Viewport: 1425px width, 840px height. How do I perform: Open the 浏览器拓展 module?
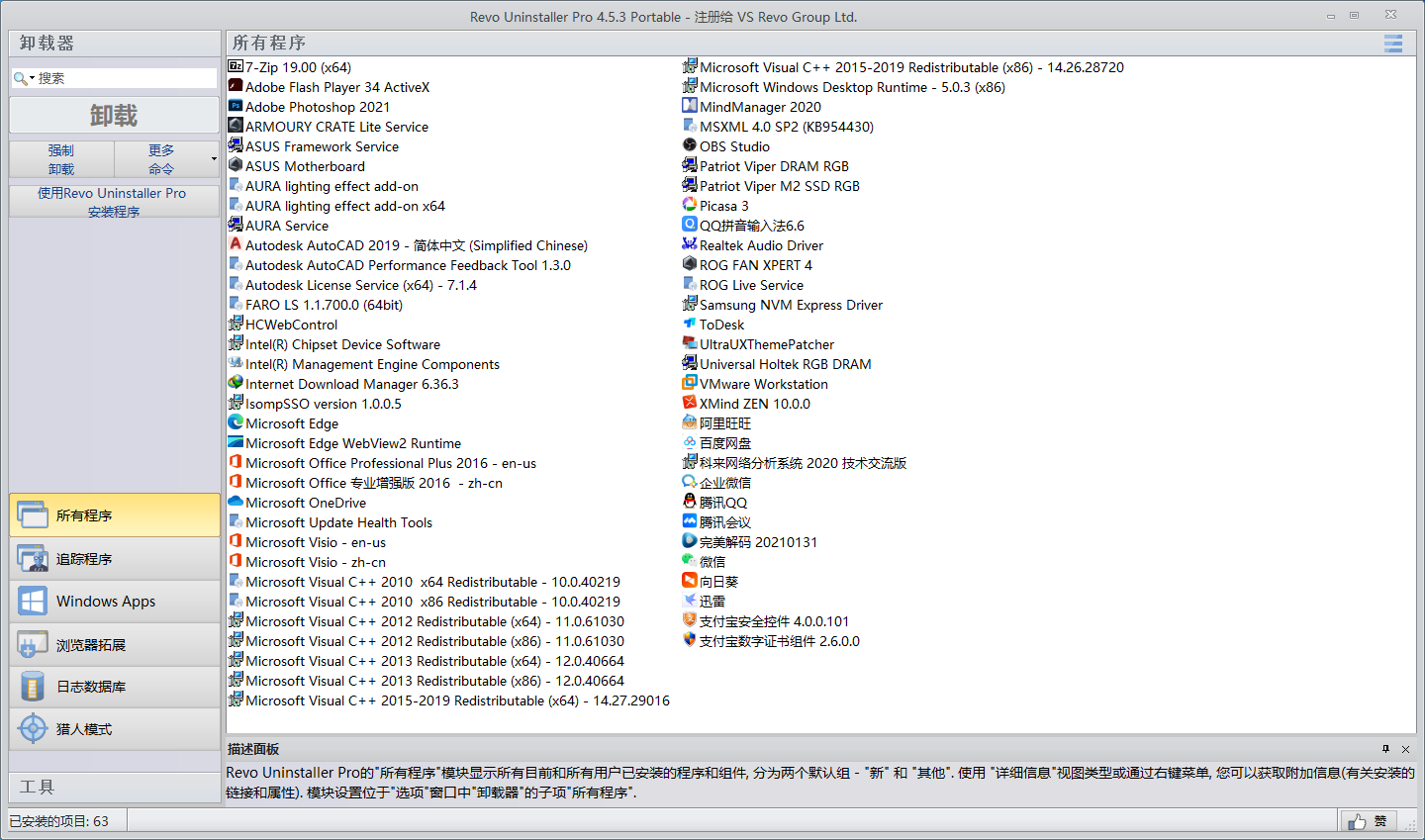115,645
